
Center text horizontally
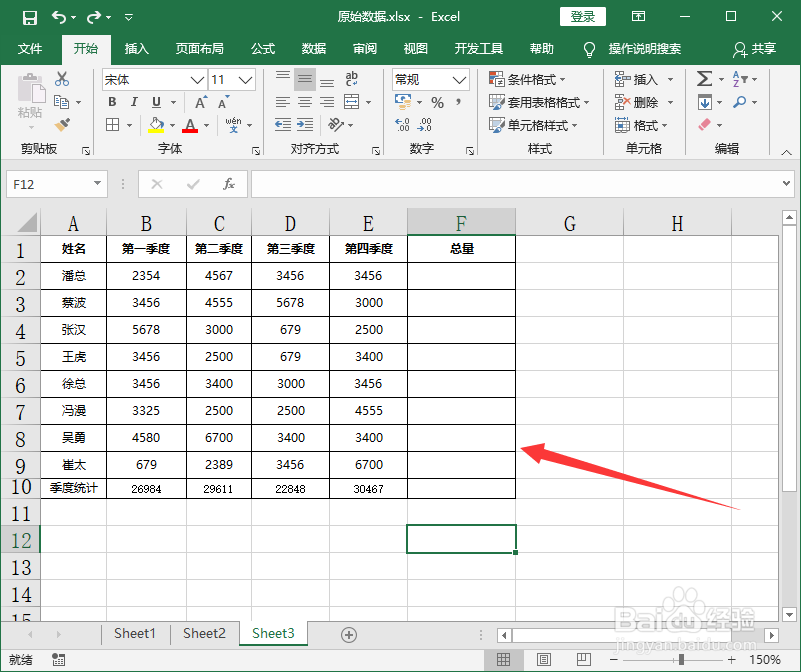305,102
